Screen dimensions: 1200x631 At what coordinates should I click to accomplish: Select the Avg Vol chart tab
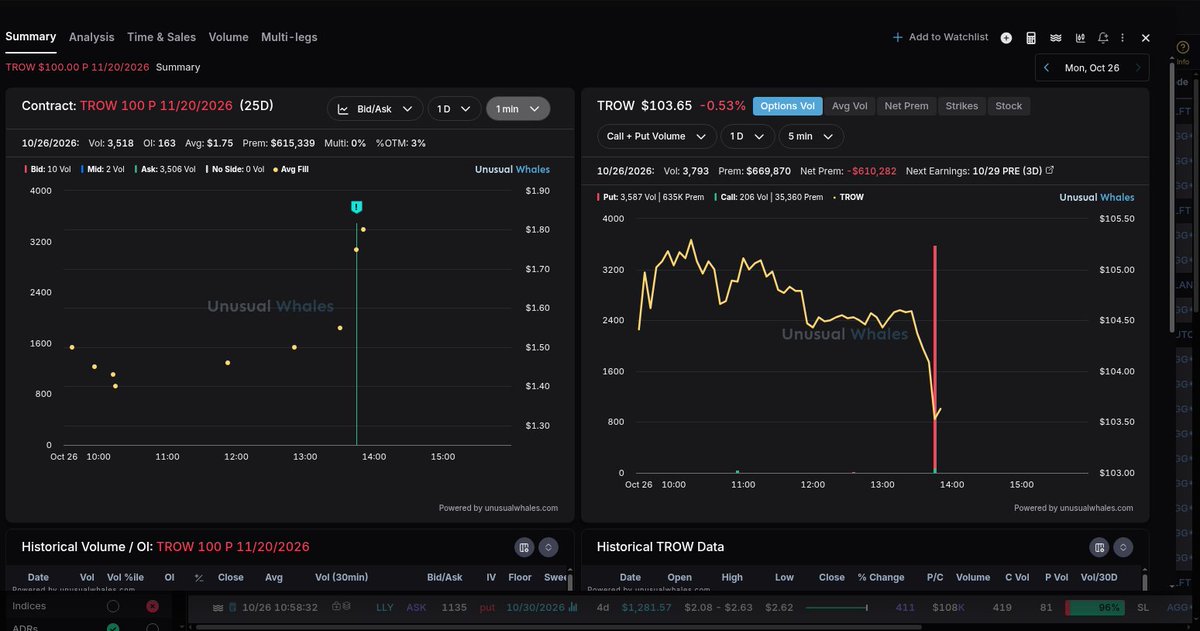point(848,106)
